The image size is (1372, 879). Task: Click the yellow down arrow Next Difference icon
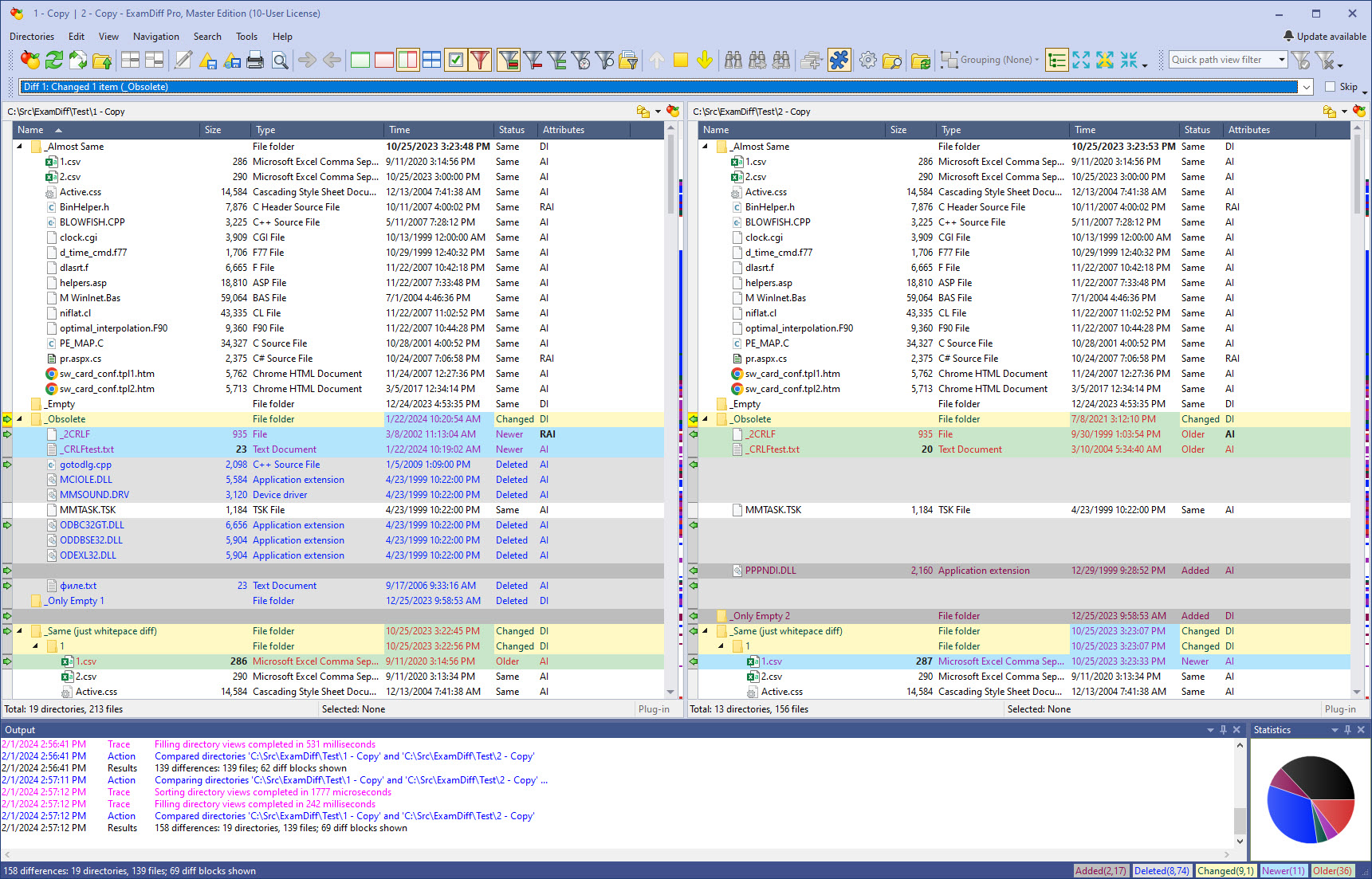705,60
